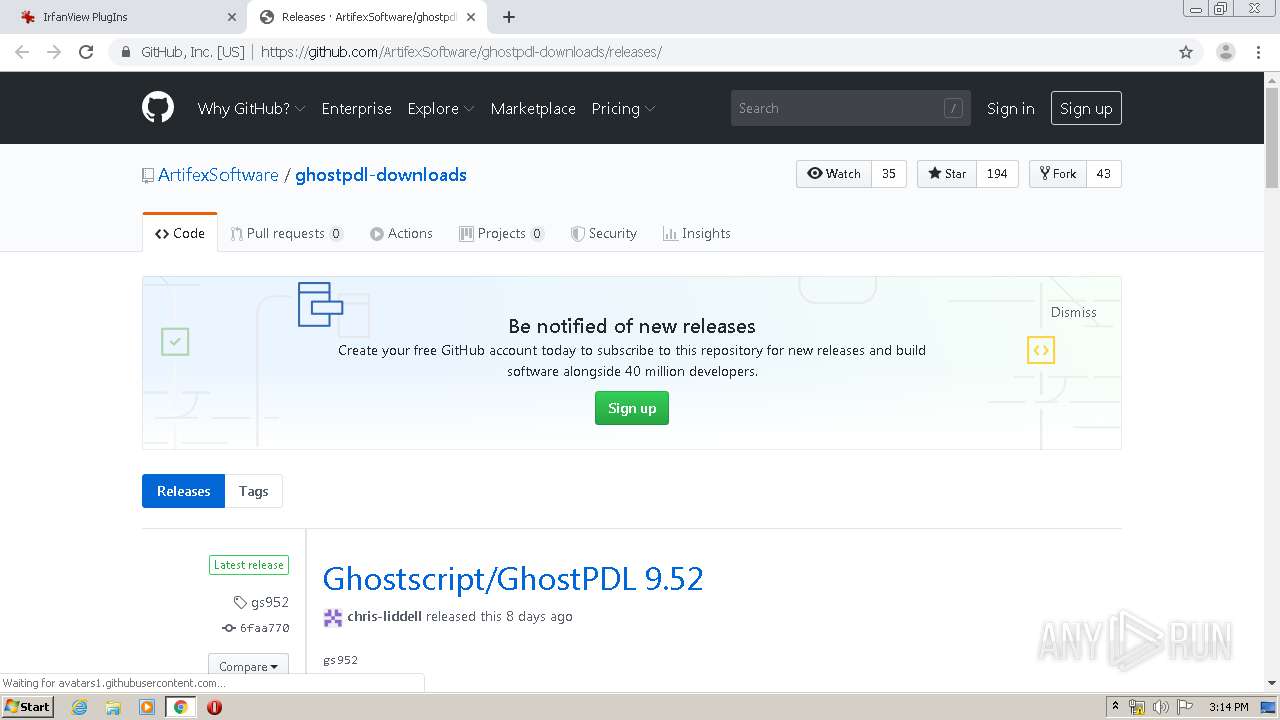
Task: Open the ghostpdl-downloads repository link
Action: pos(381,175)
